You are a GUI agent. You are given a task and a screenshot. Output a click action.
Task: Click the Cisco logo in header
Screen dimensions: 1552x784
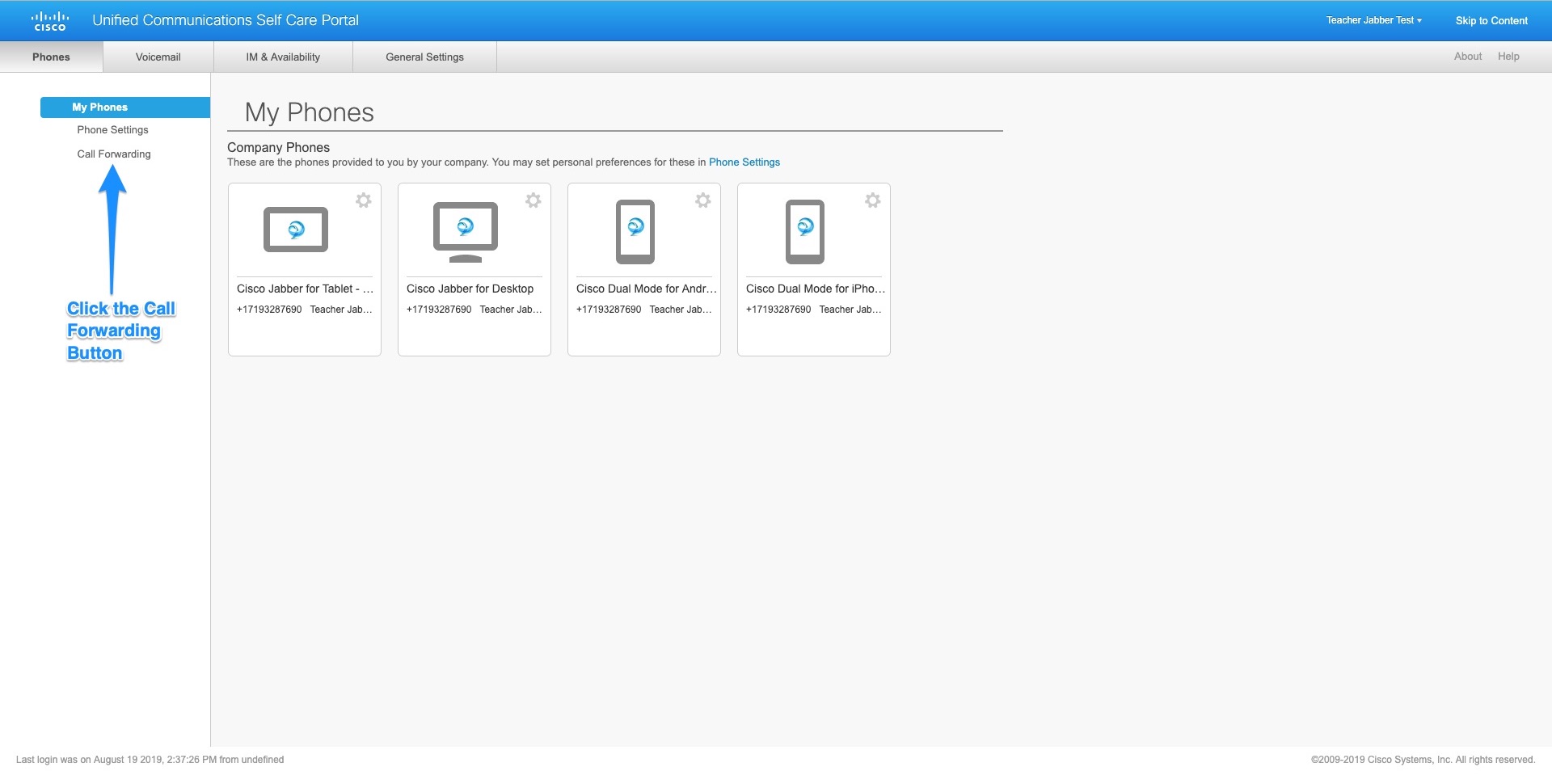[50, 21]
